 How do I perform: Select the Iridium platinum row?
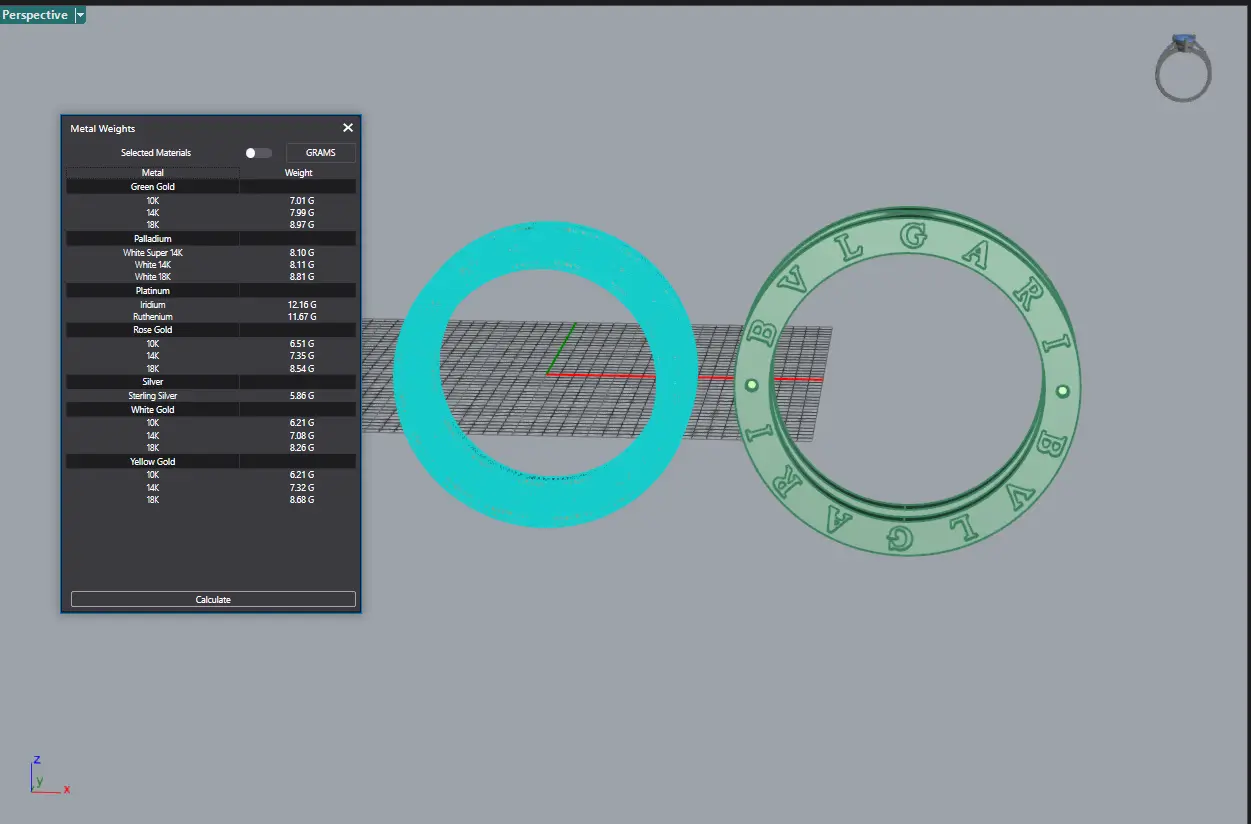153,305
